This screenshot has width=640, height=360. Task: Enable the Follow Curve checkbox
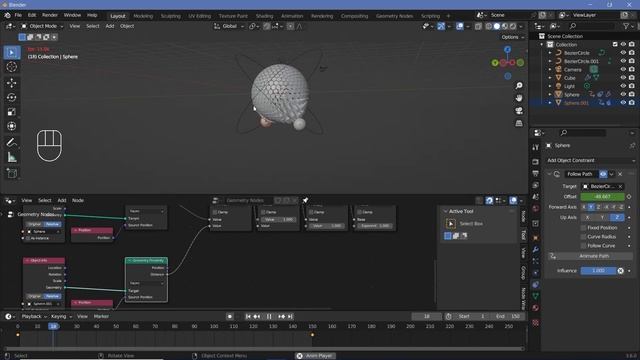click(x=583, y=246)
